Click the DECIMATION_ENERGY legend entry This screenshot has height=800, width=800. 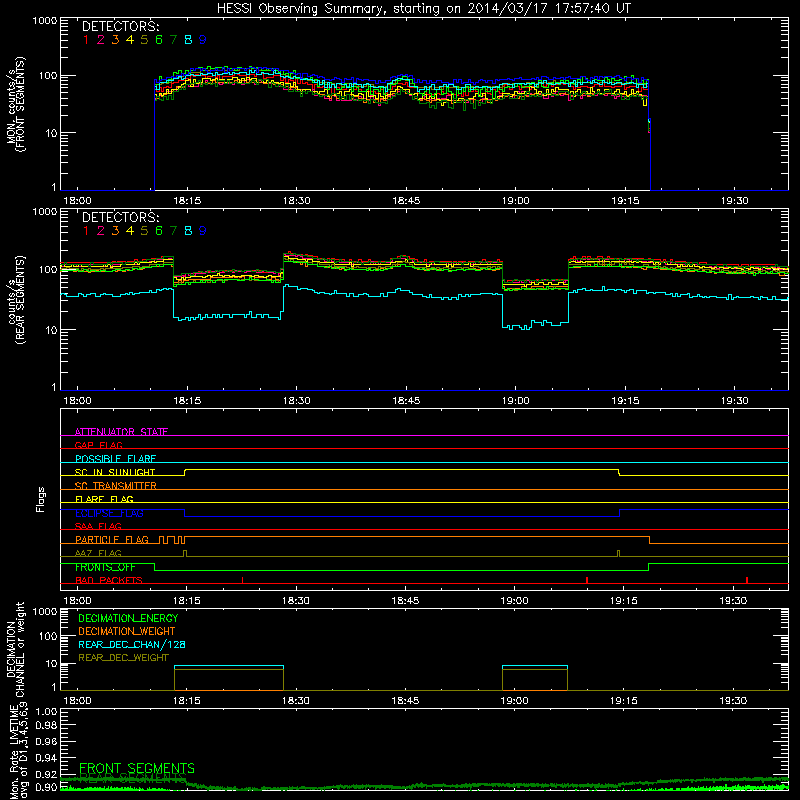coord(128,618)
